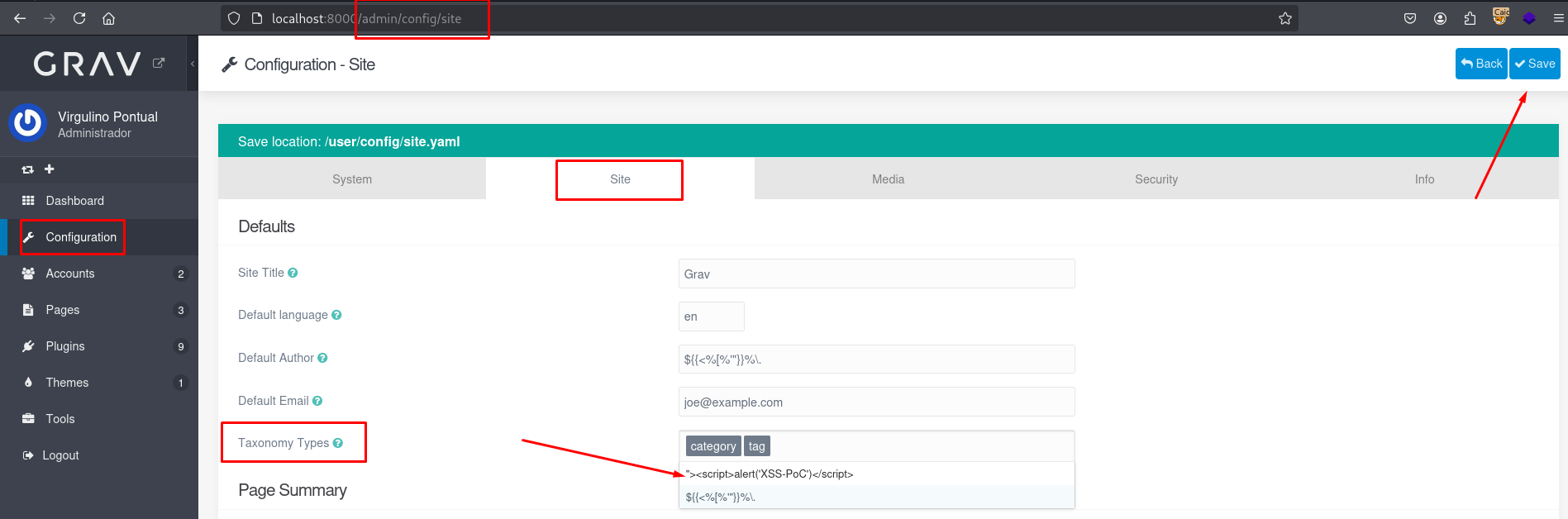Screen dimensions: 1568x519
Task: Switch to the System tab
Action: pos(352,179)
